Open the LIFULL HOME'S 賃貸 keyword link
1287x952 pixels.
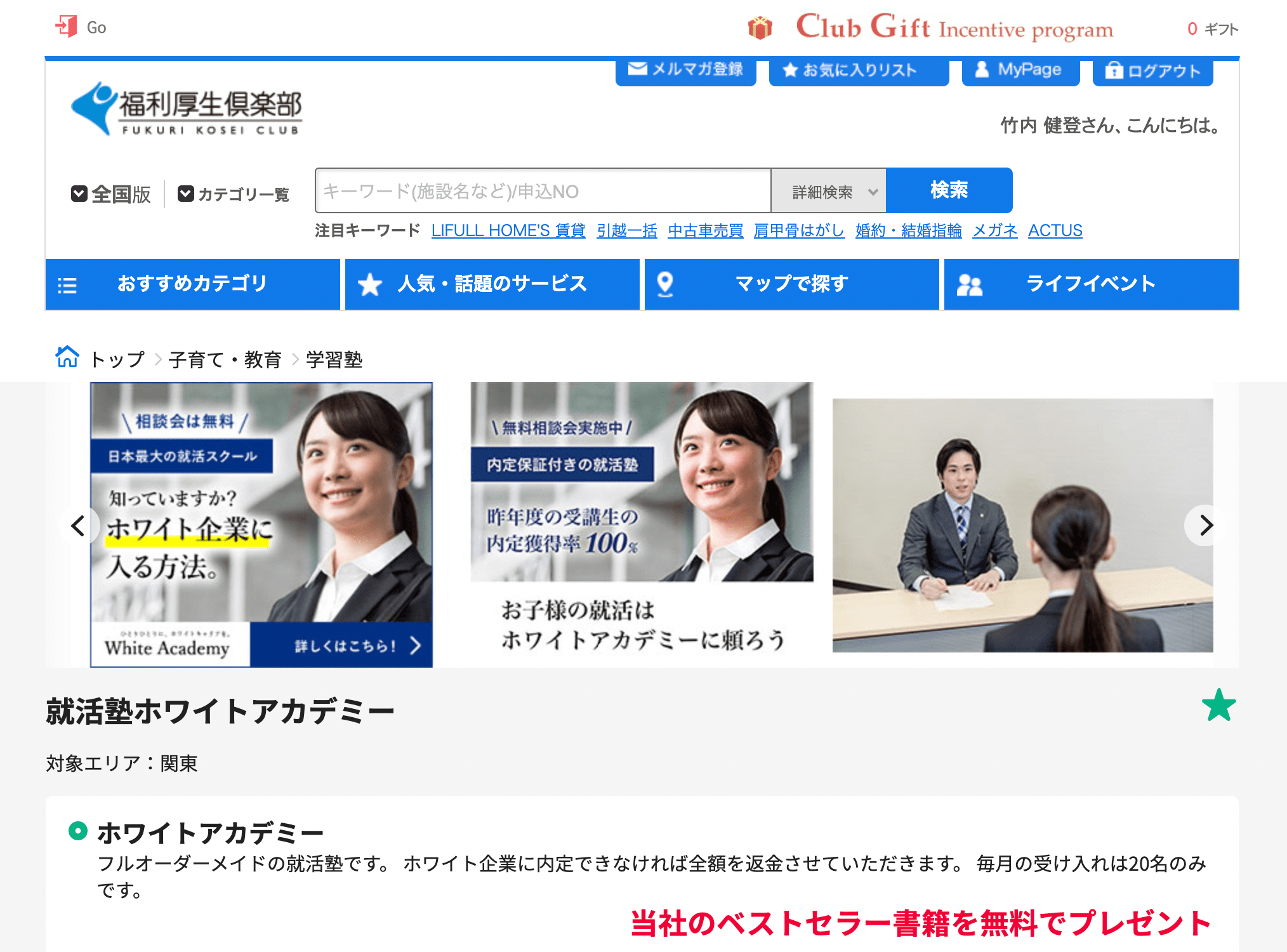[508, 230]
